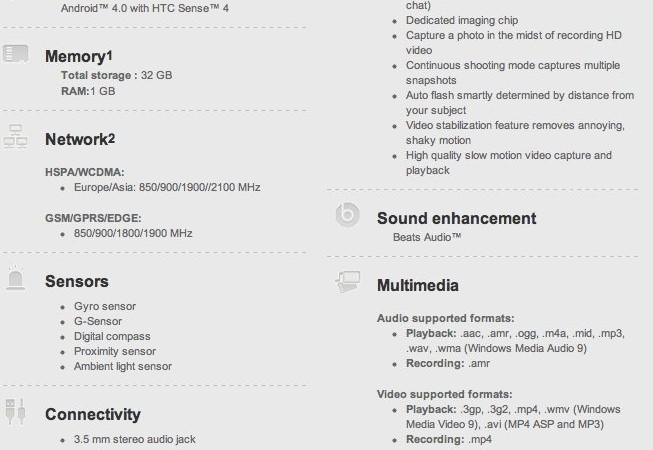Click the Gyro sensor list item
Image resolution: width=653 pixels, height=450 pixels.
click(x=104, y=306)
